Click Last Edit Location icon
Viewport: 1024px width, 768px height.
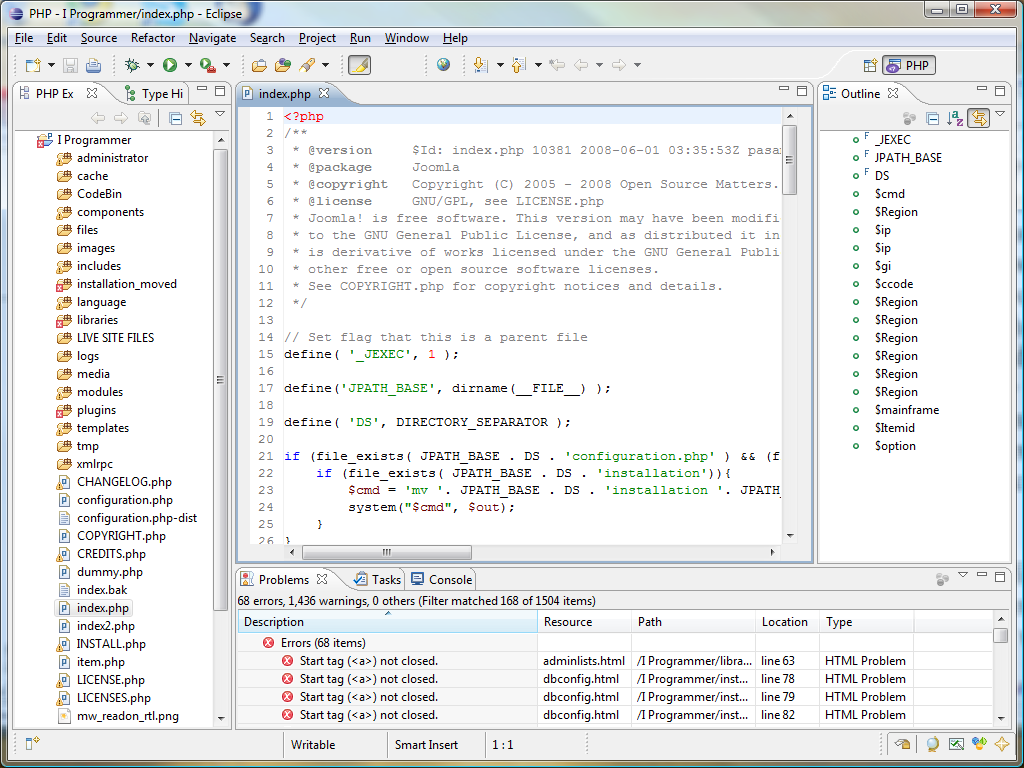(556, 65)
